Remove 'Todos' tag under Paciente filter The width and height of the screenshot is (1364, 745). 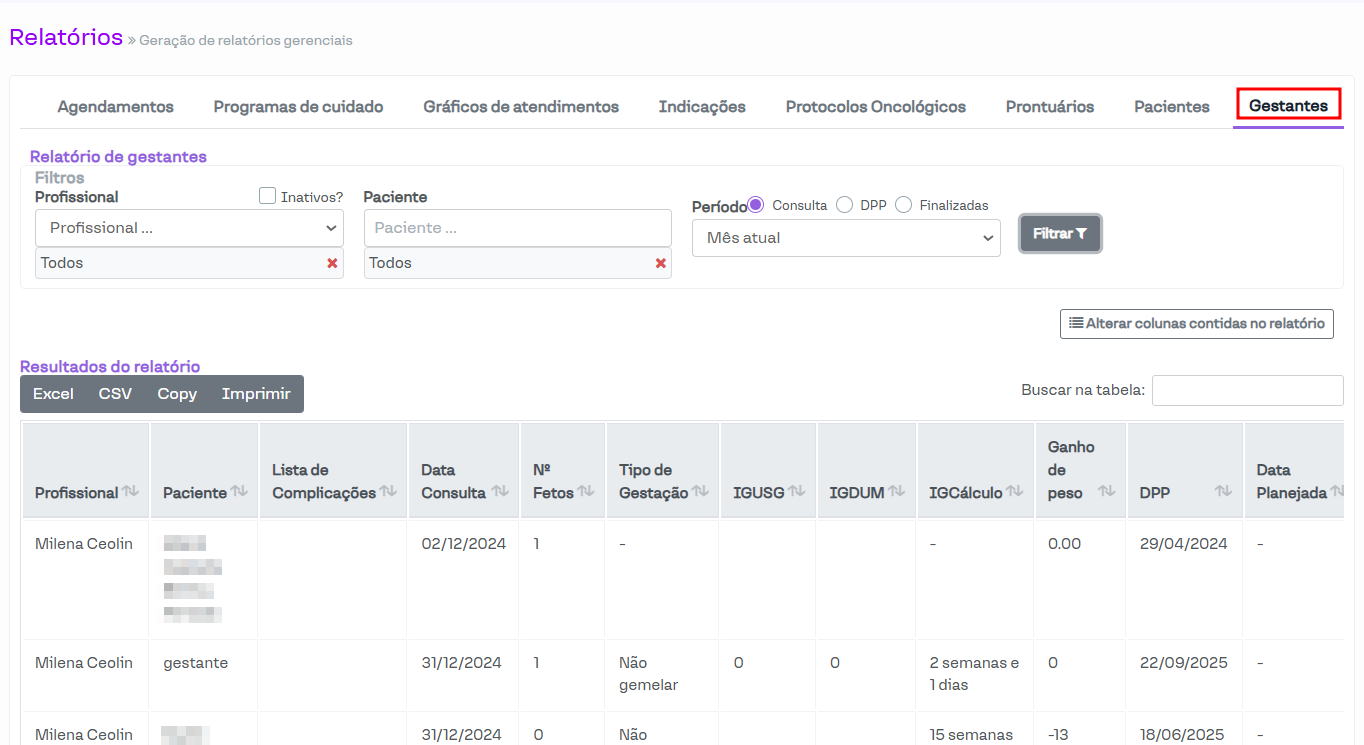pyautogui.click(x=660, y=263)
